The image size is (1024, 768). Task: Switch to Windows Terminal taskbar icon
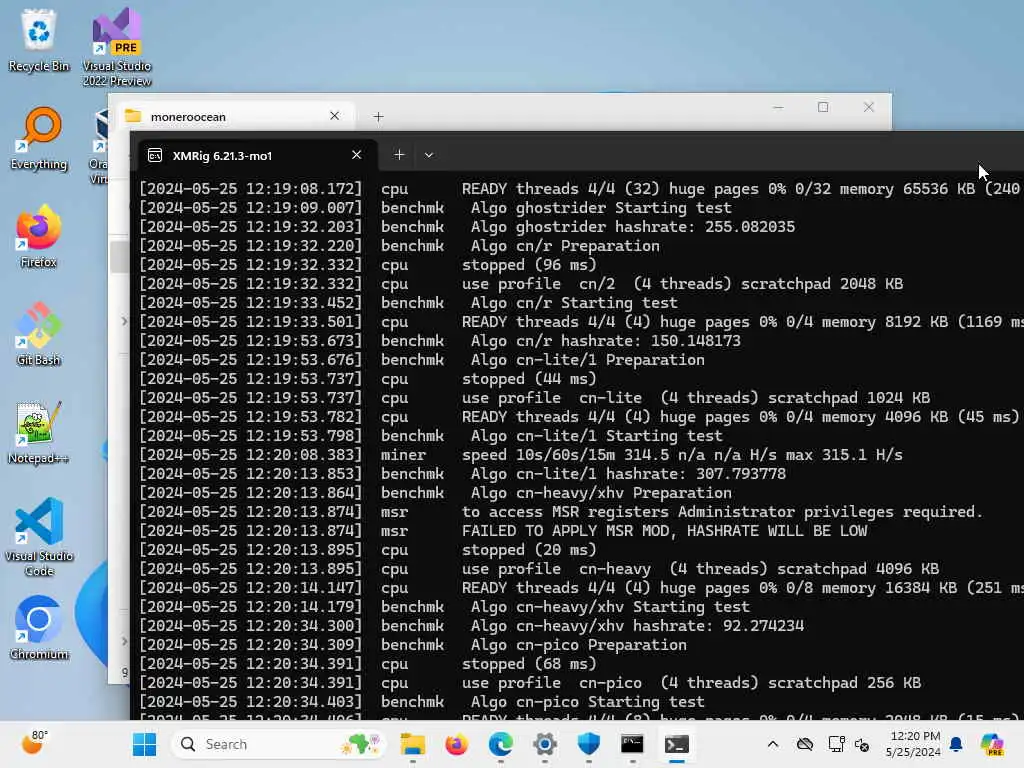pos(677,744)
